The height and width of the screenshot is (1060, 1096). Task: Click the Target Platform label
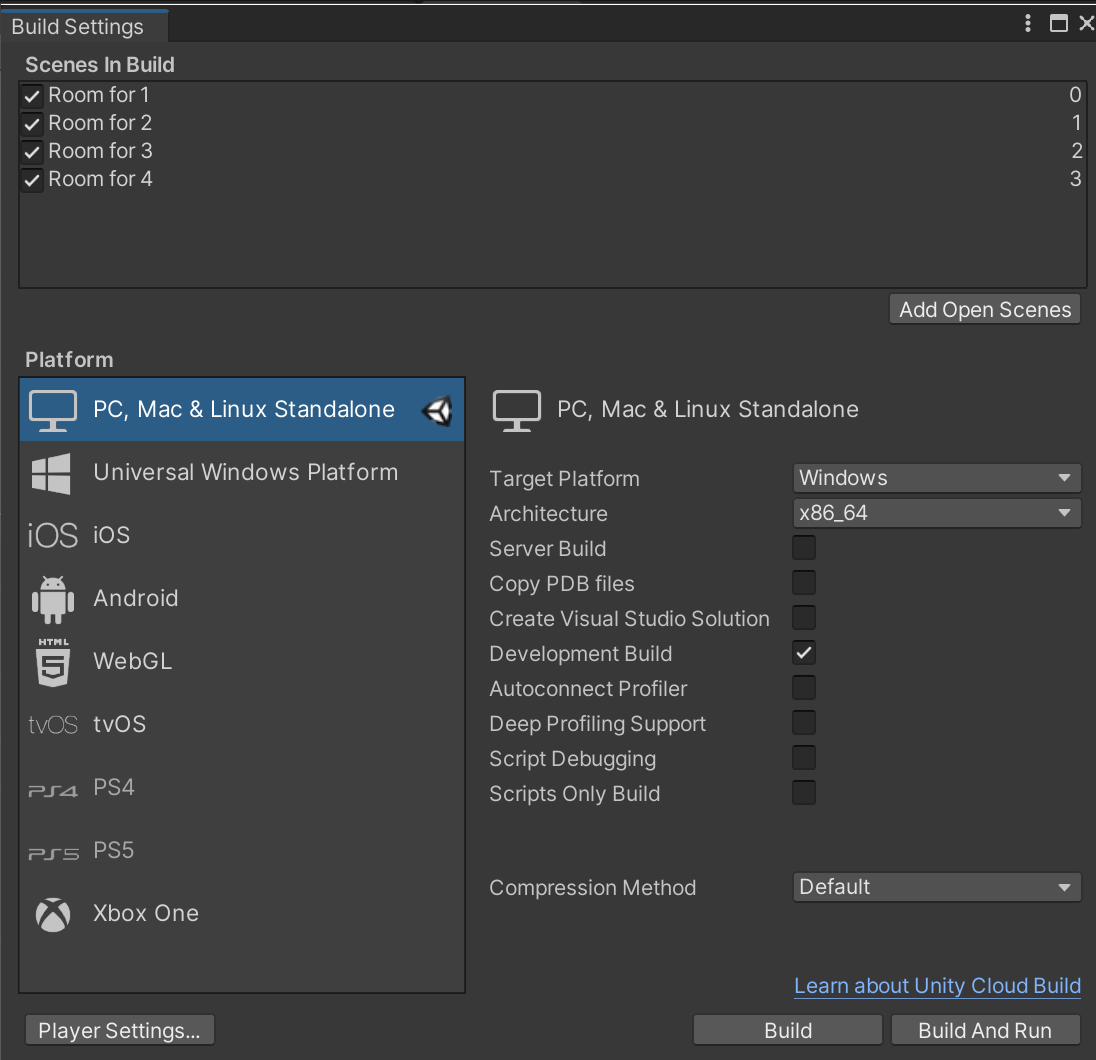tap(564, 479)
